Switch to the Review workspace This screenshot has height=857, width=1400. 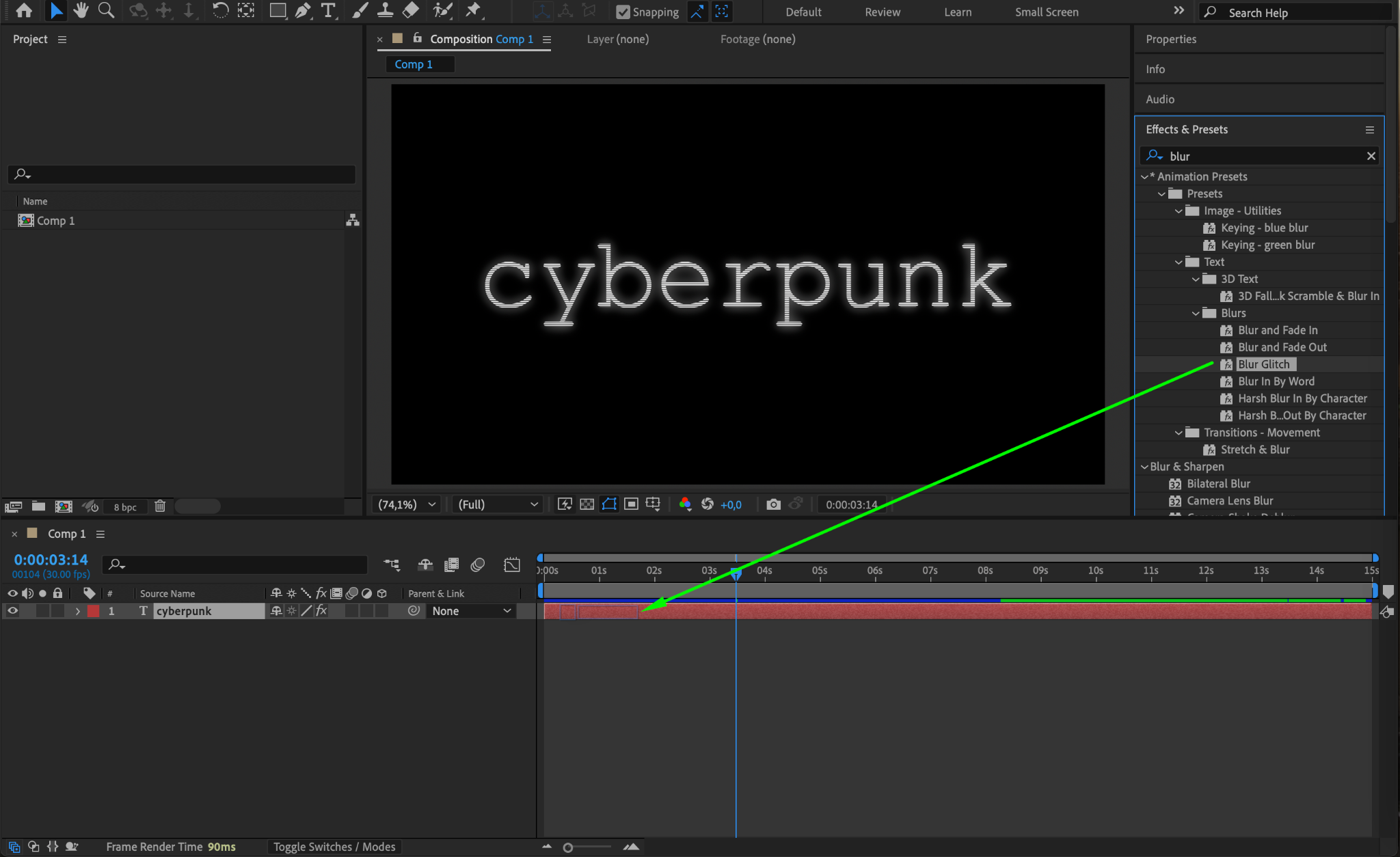pos(882,12)
